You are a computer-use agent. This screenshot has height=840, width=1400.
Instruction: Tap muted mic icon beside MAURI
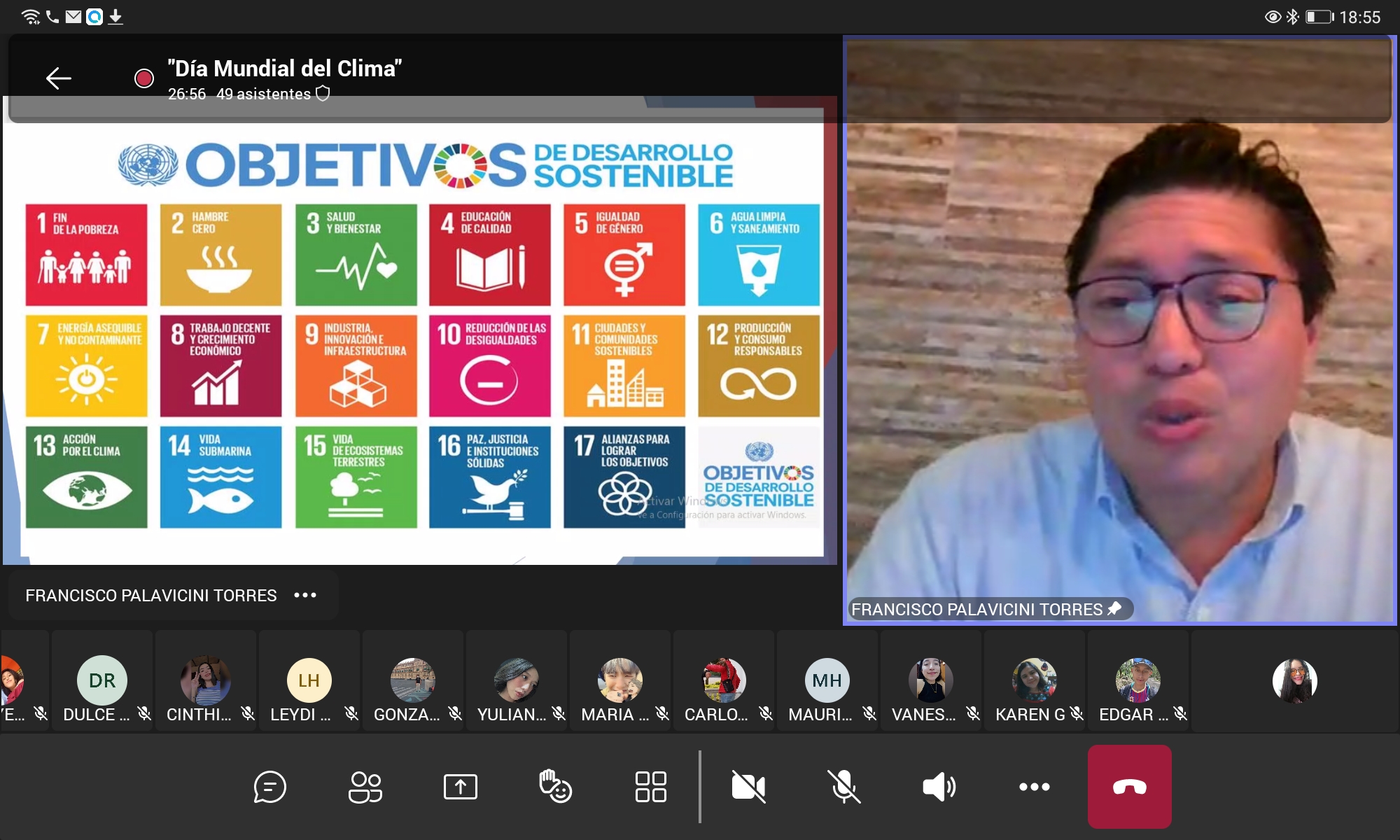click(x=869, y=713)
